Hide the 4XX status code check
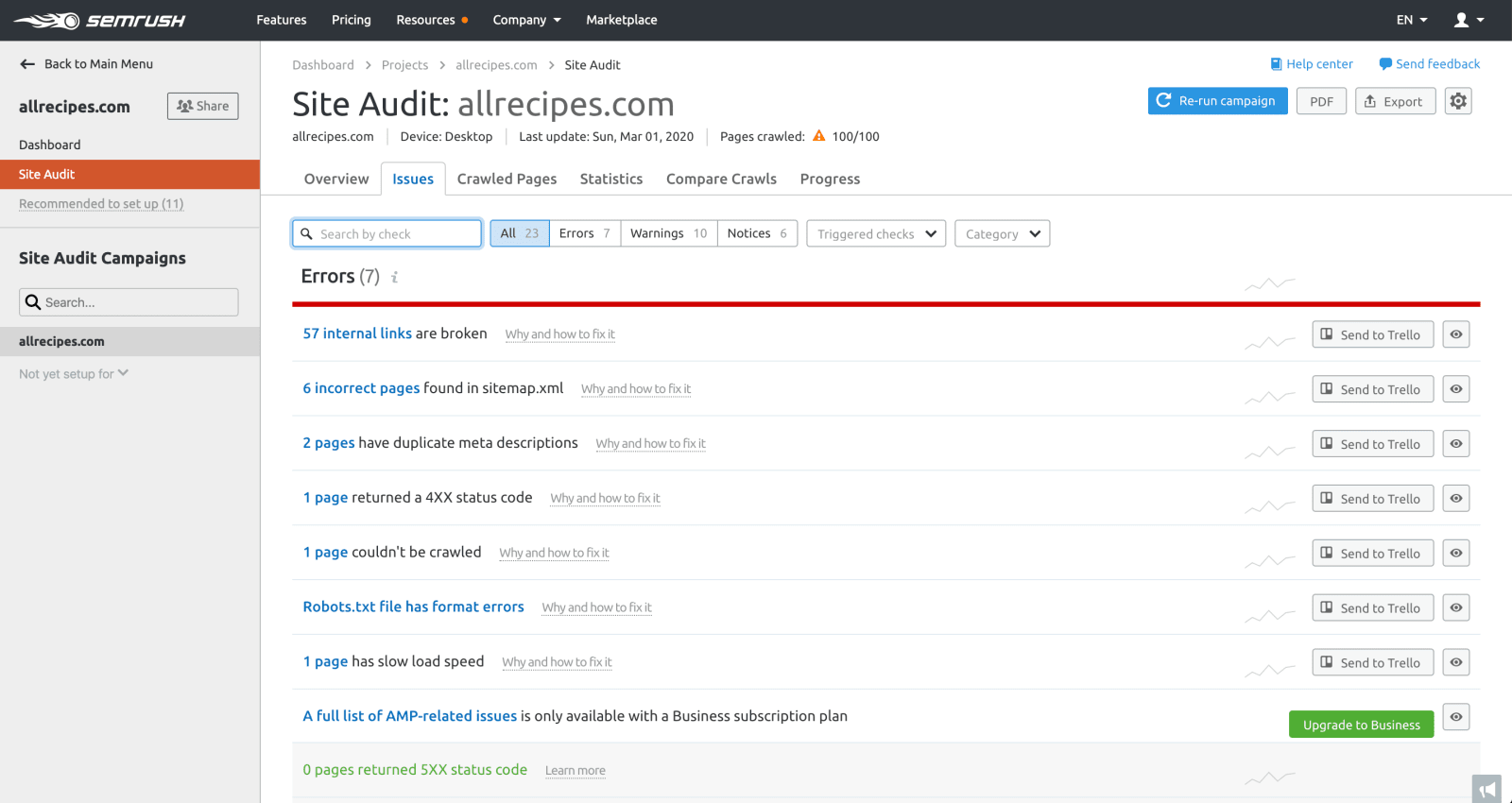1512x803 pixels. click(x=1456, y=499)
